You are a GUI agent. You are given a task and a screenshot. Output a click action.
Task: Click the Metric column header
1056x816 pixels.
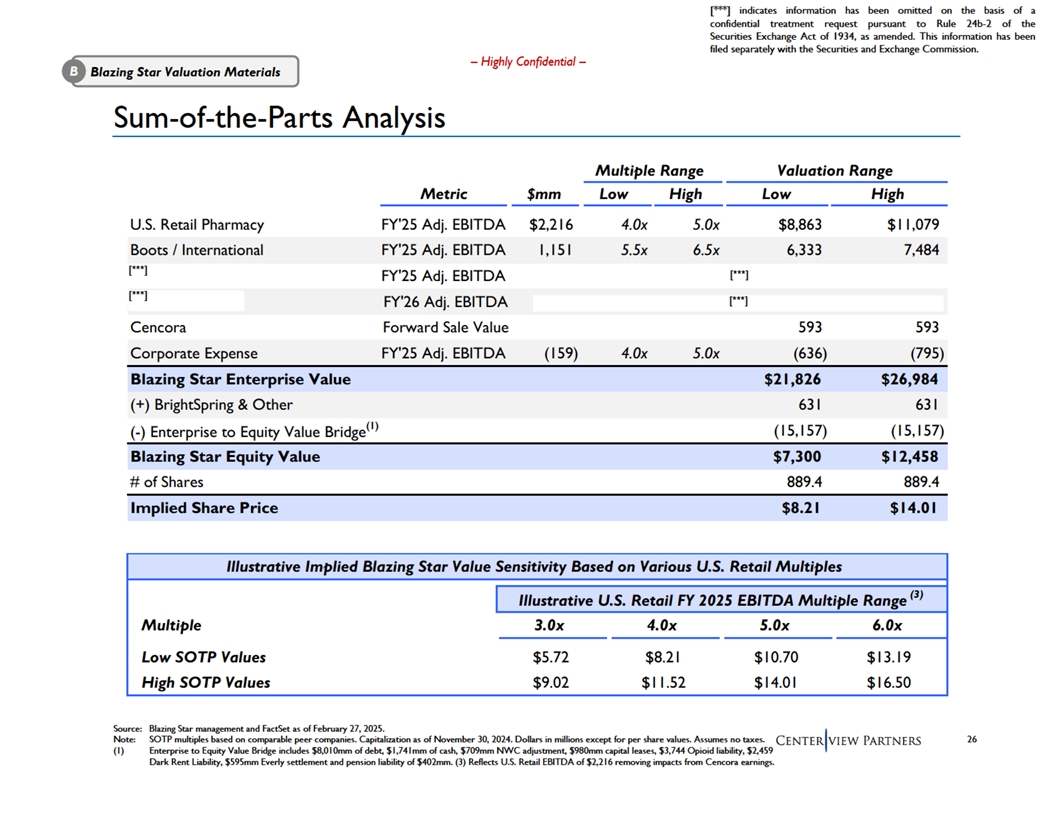coord(443,194)
